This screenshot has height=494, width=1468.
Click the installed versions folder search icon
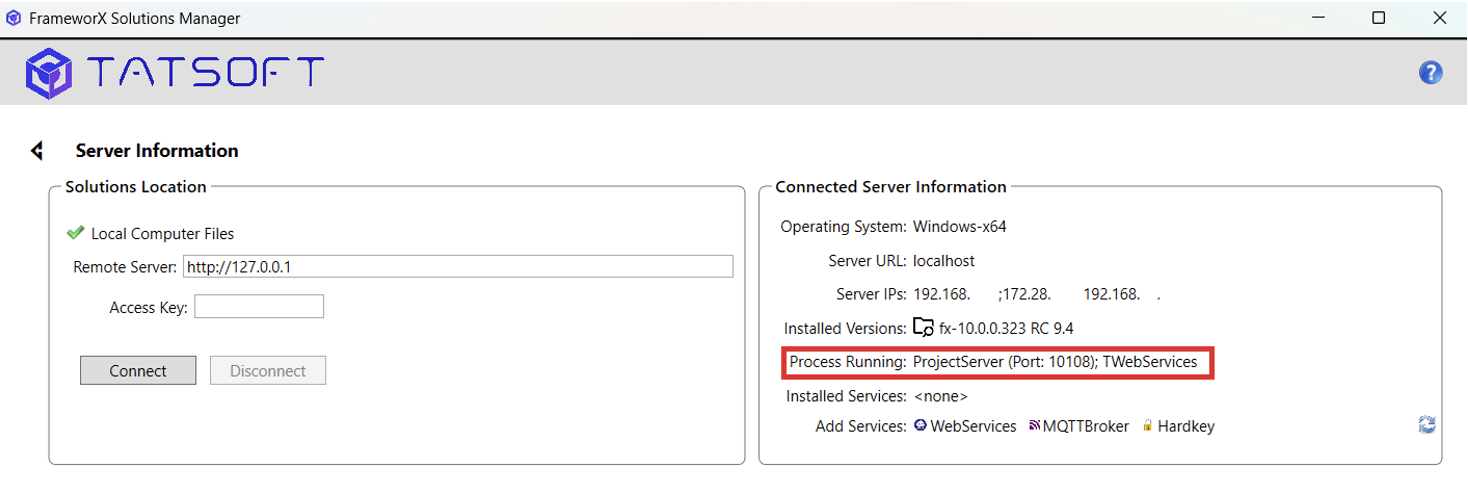click(x=924, y=327)
